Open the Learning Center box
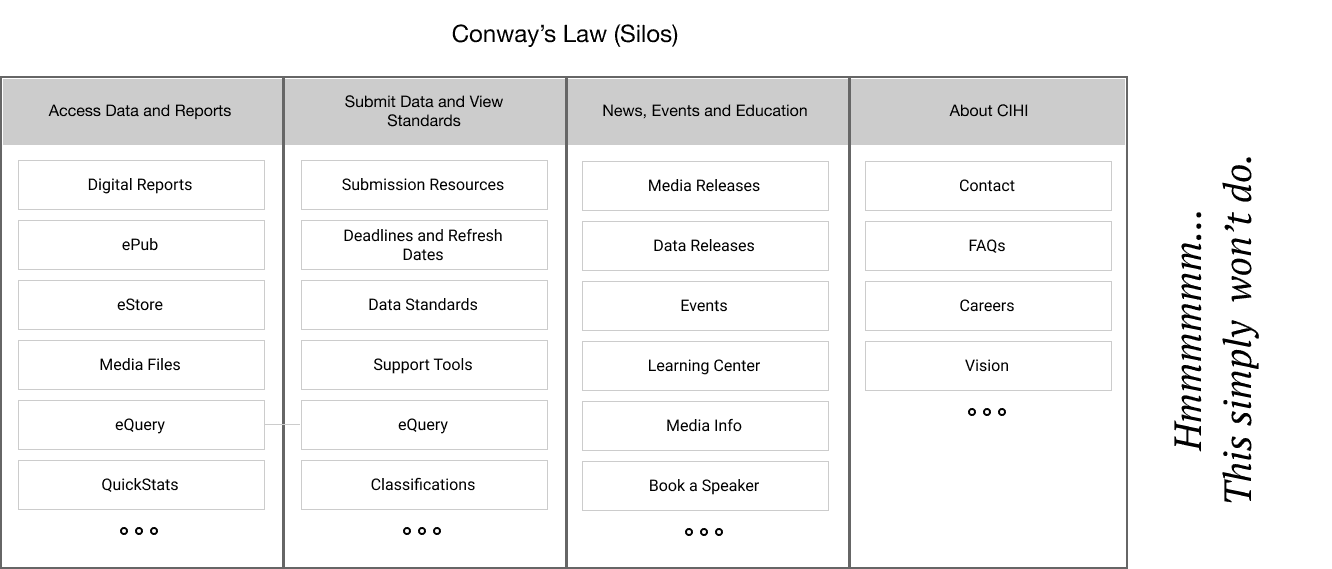 (705, 366)
